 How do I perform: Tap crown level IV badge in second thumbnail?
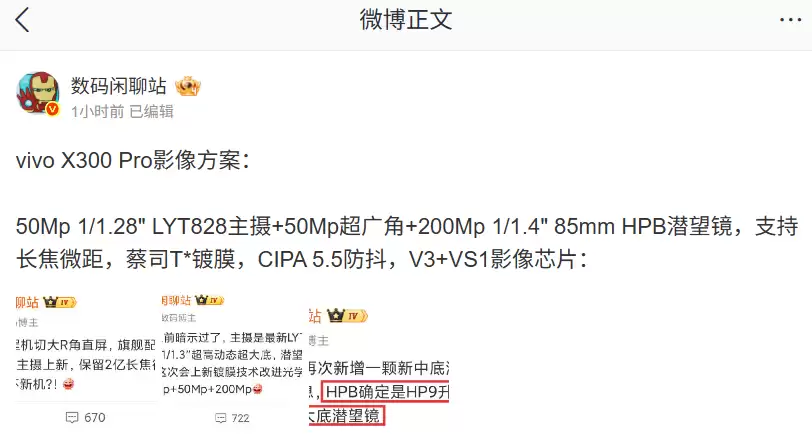(209, 300)
